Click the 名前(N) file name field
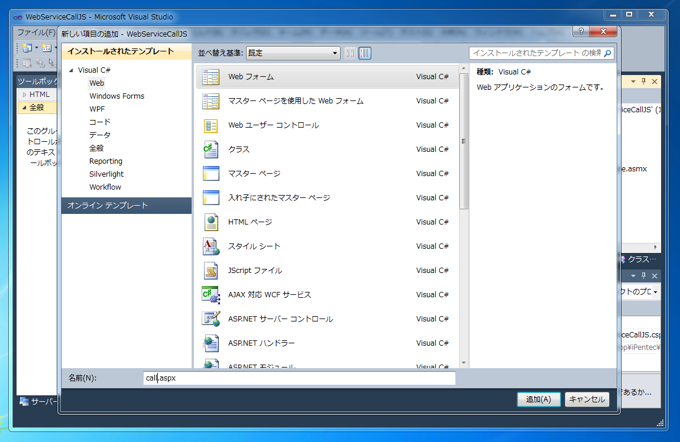Viewport: 680px width, 442px height. 299,378
